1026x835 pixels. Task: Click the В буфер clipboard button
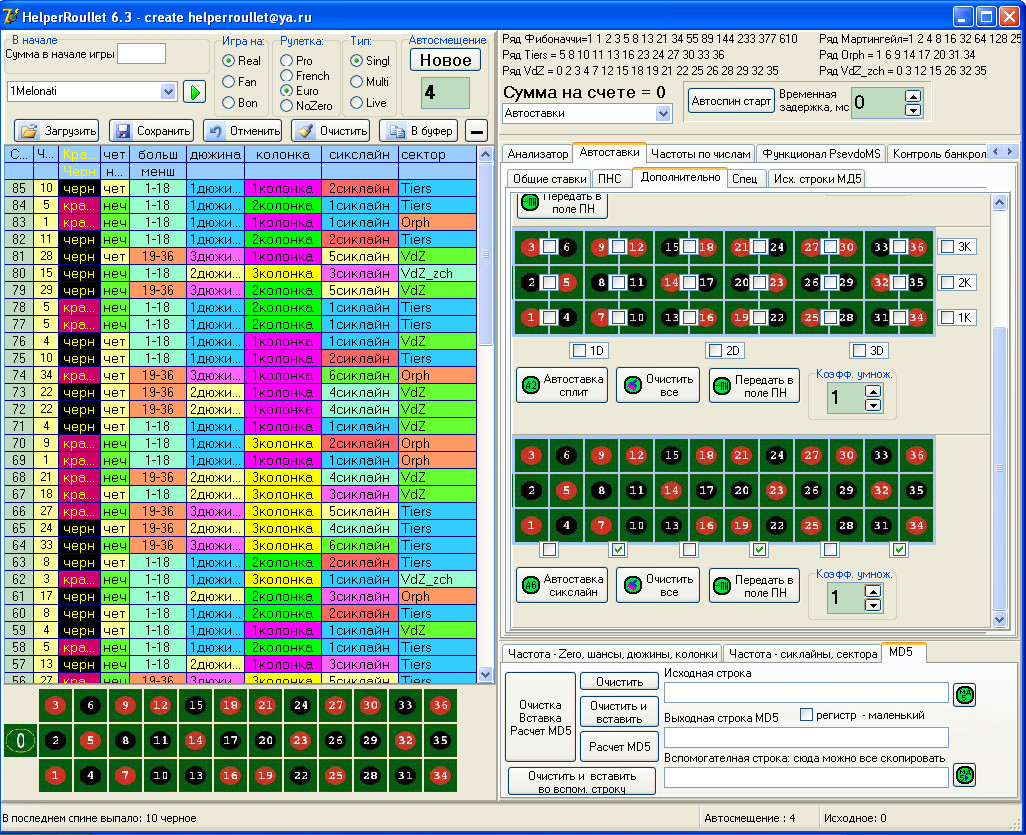[420, 131]
